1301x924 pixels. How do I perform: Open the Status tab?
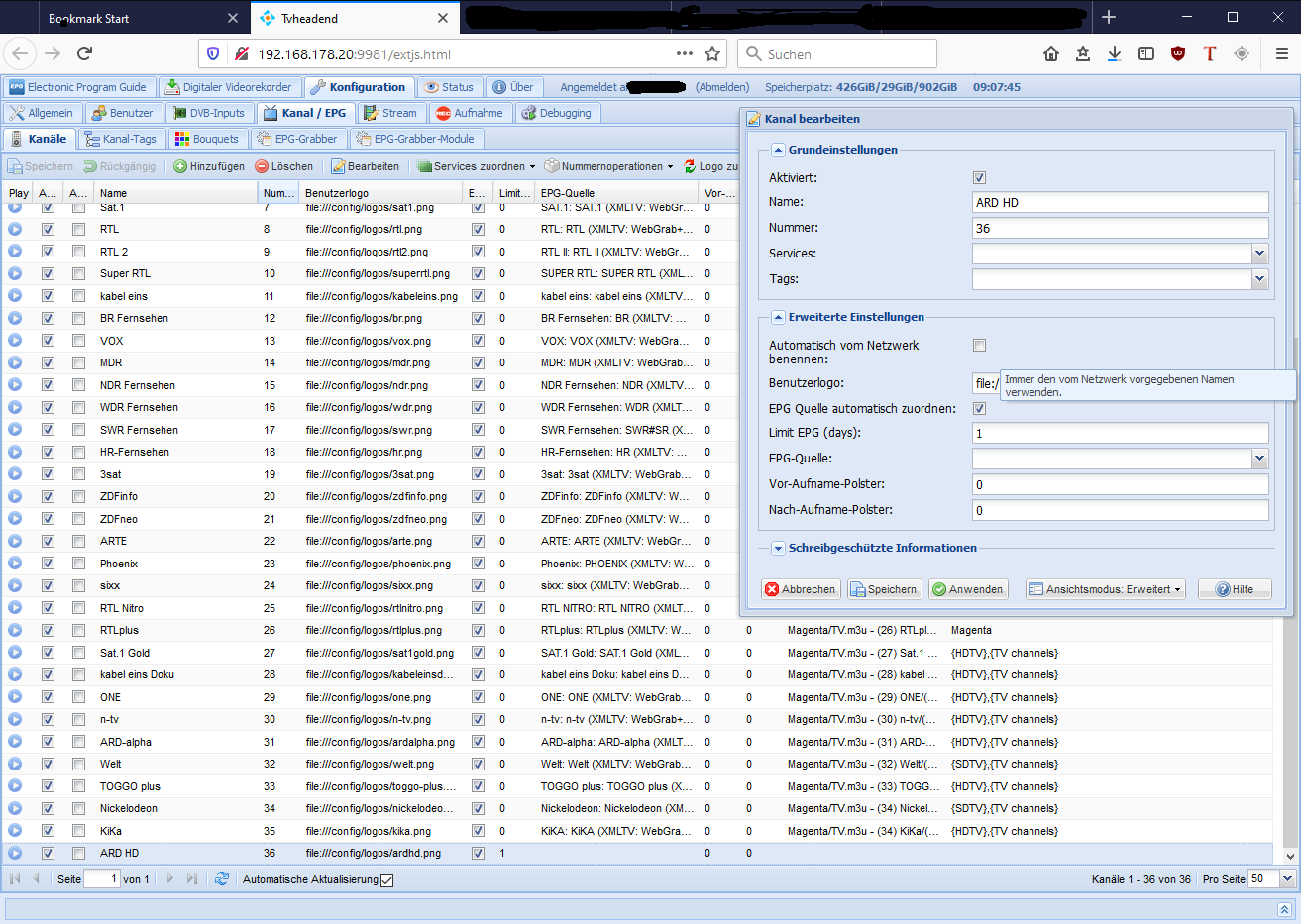tap(450, 87)
